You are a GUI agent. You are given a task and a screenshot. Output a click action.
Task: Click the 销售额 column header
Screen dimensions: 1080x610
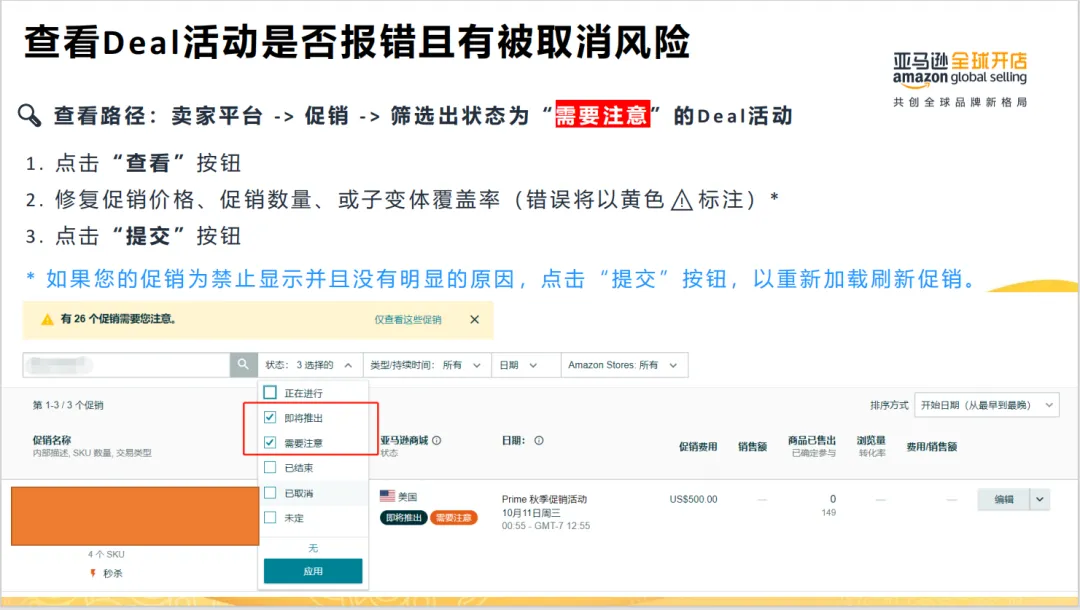[752, 446]
